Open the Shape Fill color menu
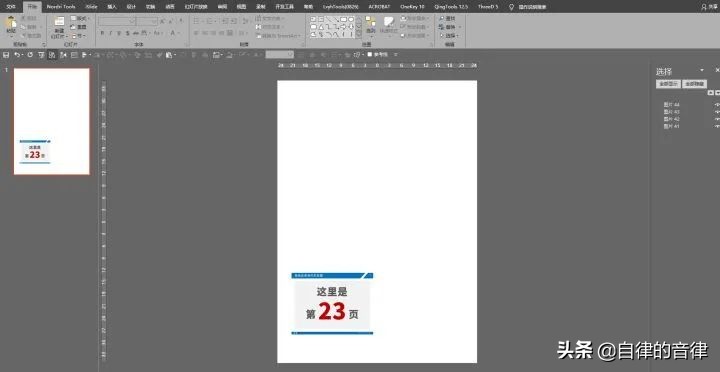The height and width of the screenshot is (372, 720). (415, 18)
